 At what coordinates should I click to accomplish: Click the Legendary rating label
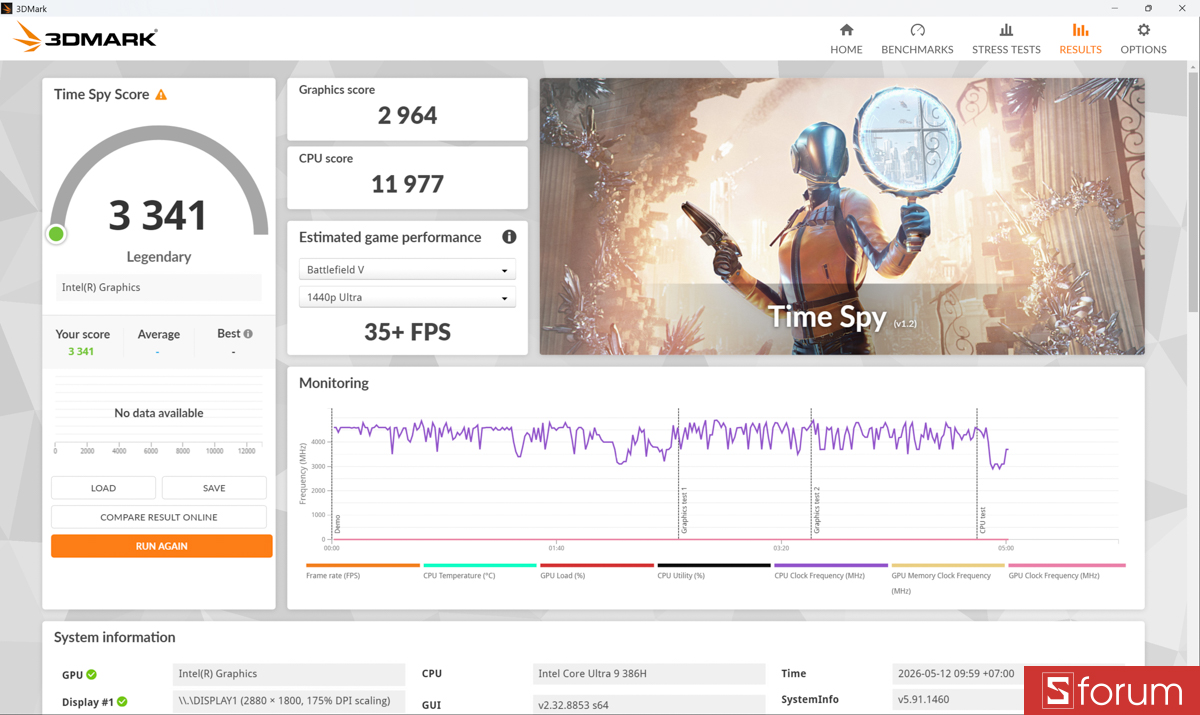click(158, 257)
